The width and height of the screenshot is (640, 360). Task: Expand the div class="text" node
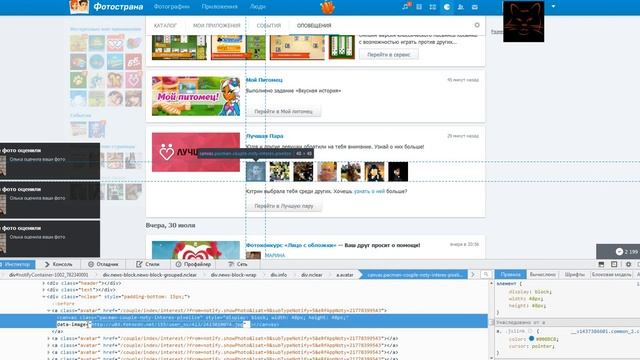[x=44, y=290]
